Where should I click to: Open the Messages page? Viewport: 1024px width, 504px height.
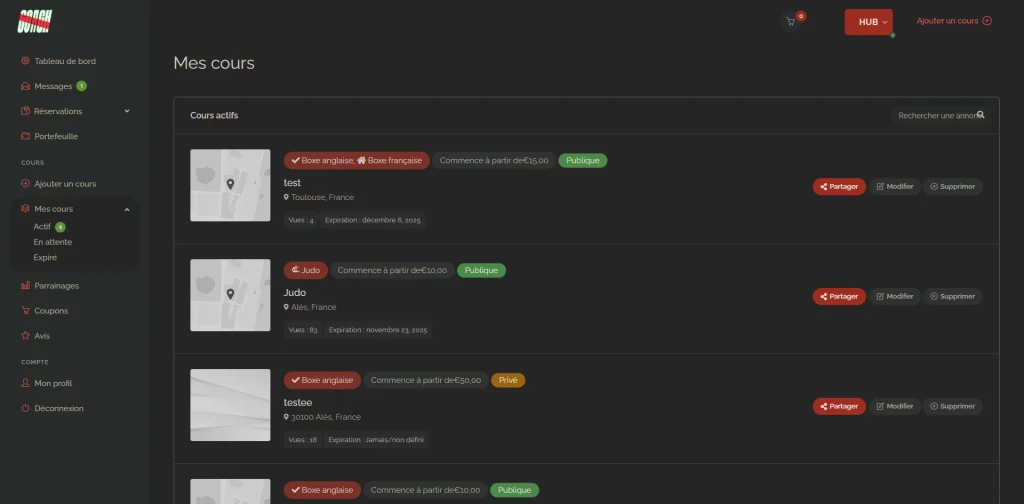[x=53, y=86]
